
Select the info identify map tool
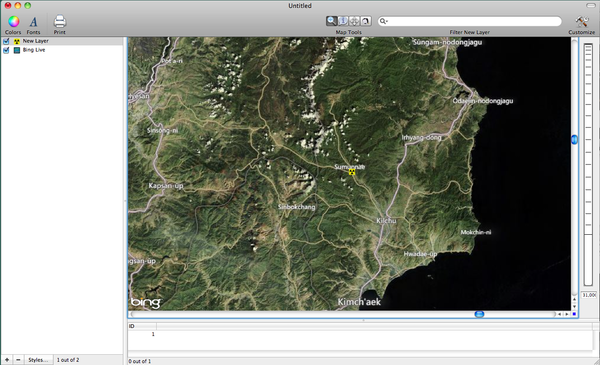coord(343,21)
